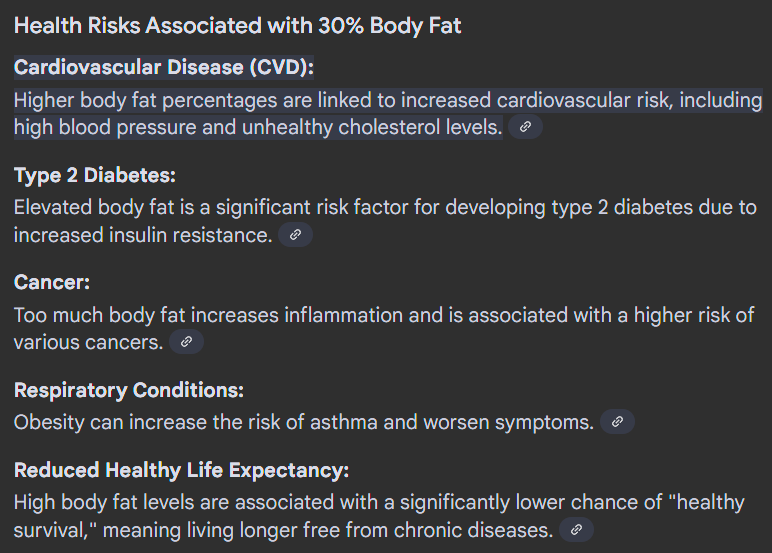Click the sentence beginning 'Elevated body fat'
Image resolution: width=772 pixels, height=553 pixels.
[385, 221]
